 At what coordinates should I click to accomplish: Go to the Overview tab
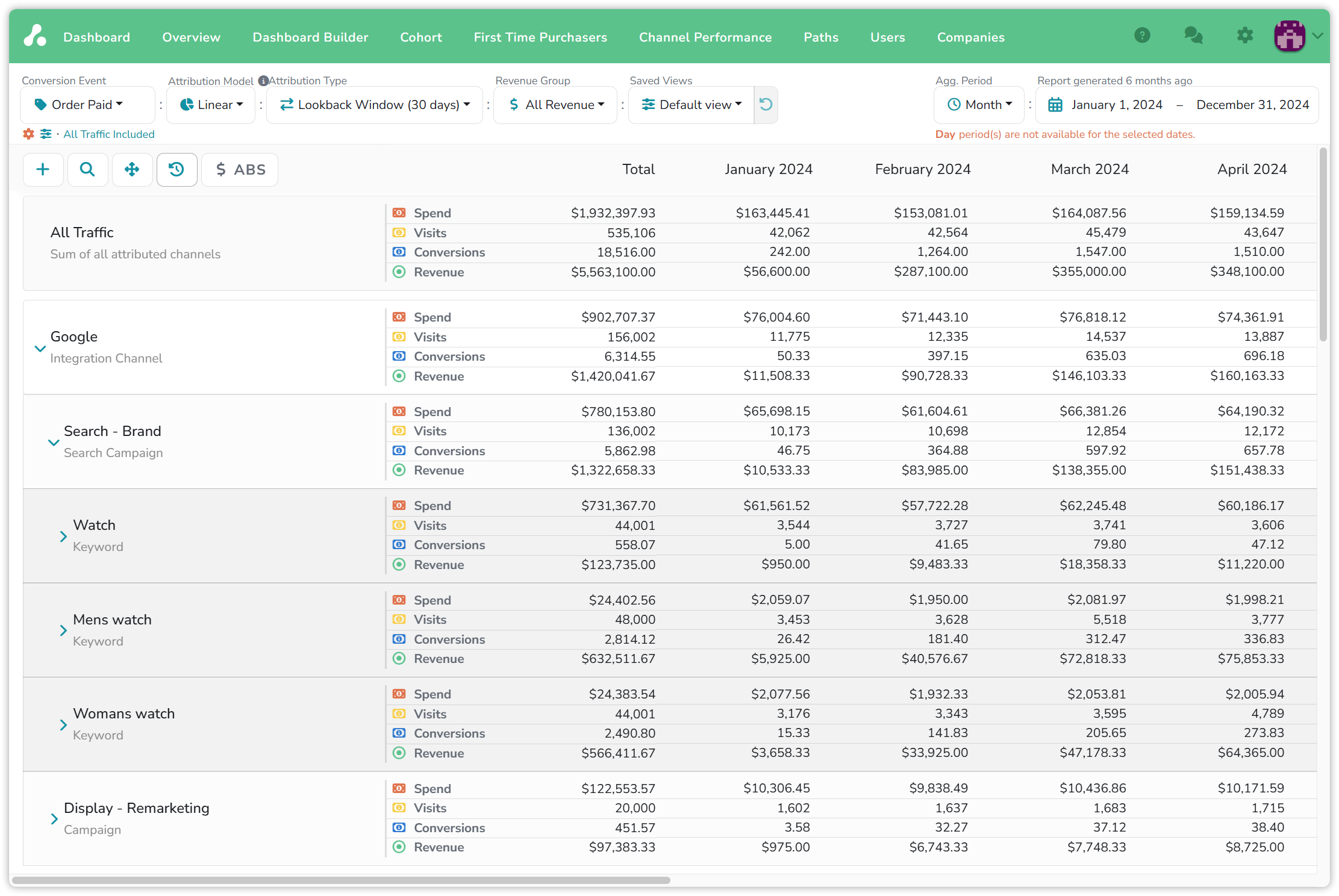point(192,37)
